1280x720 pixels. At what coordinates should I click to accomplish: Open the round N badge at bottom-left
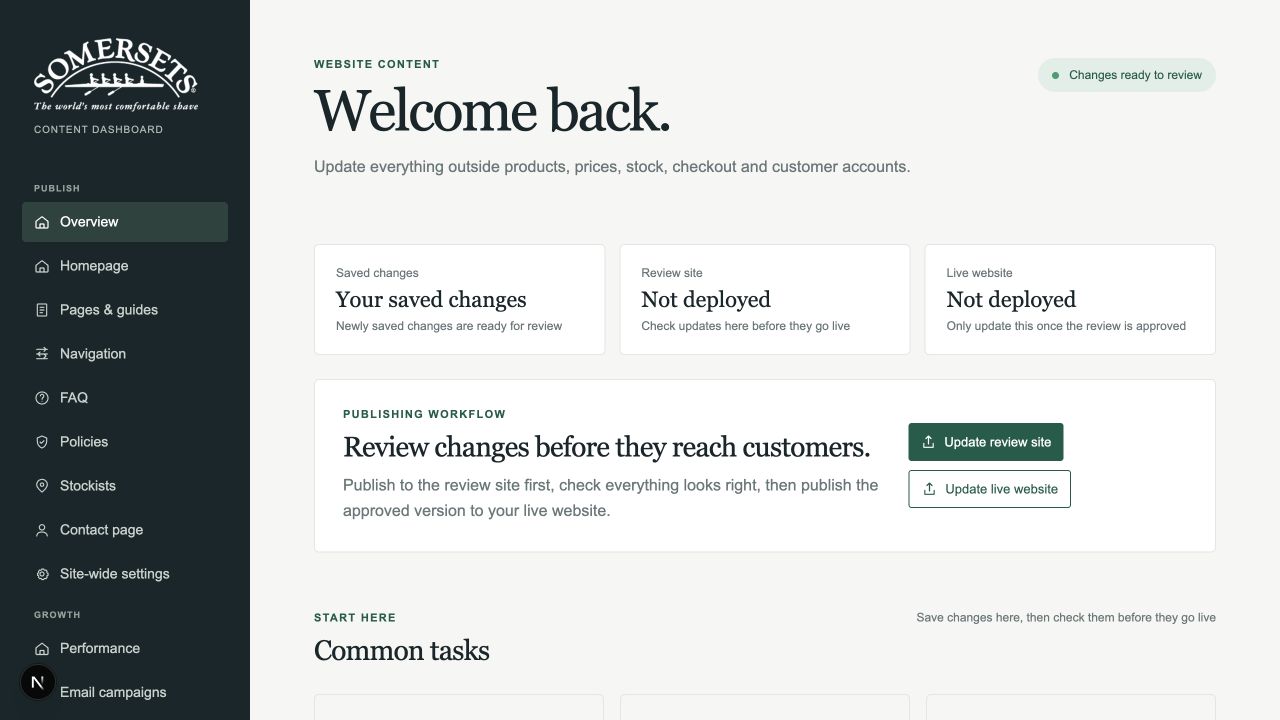[38, 682]
